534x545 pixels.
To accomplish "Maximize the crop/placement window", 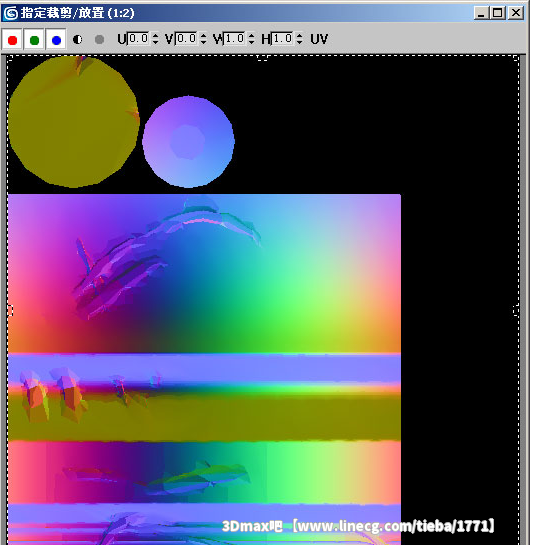I will tap(498, 13).
